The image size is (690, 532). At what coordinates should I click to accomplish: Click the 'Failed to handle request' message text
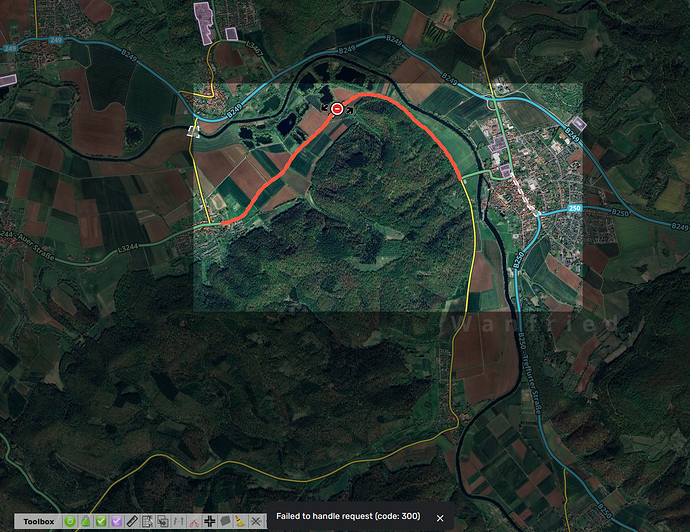[347, 517]
